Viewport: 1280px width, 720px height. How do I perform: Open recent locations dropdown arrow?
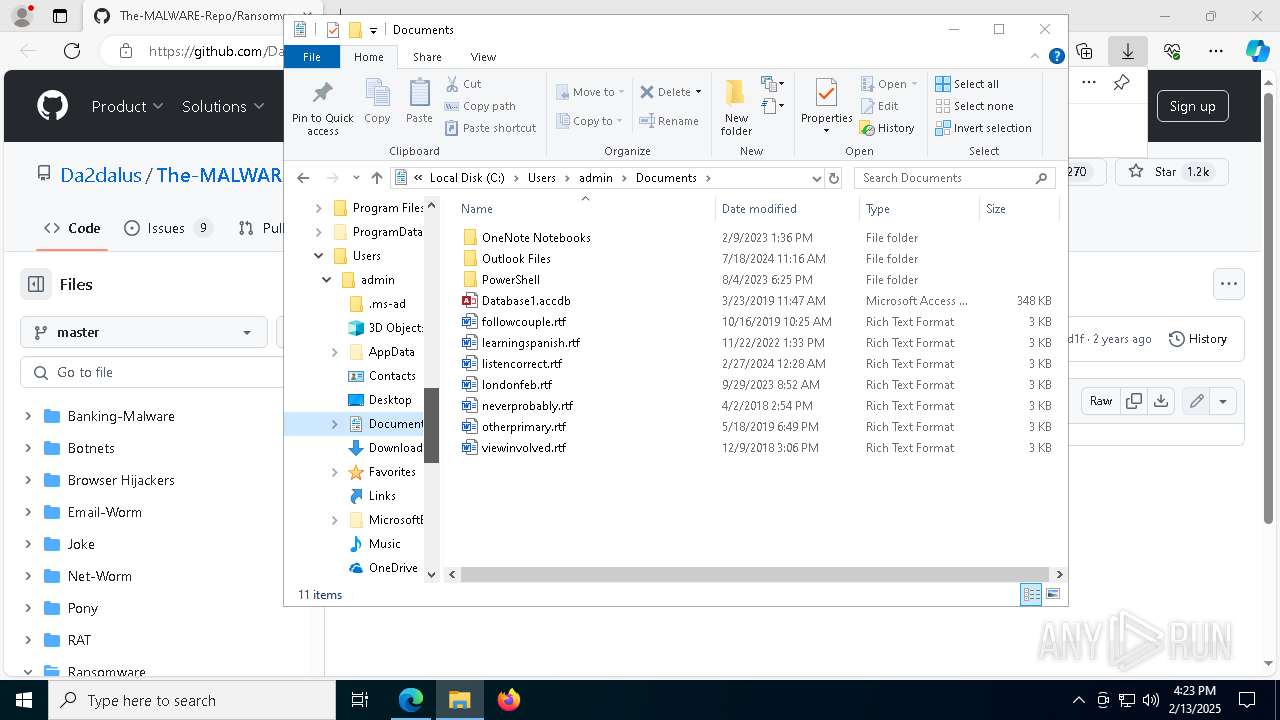coord(356,178)
